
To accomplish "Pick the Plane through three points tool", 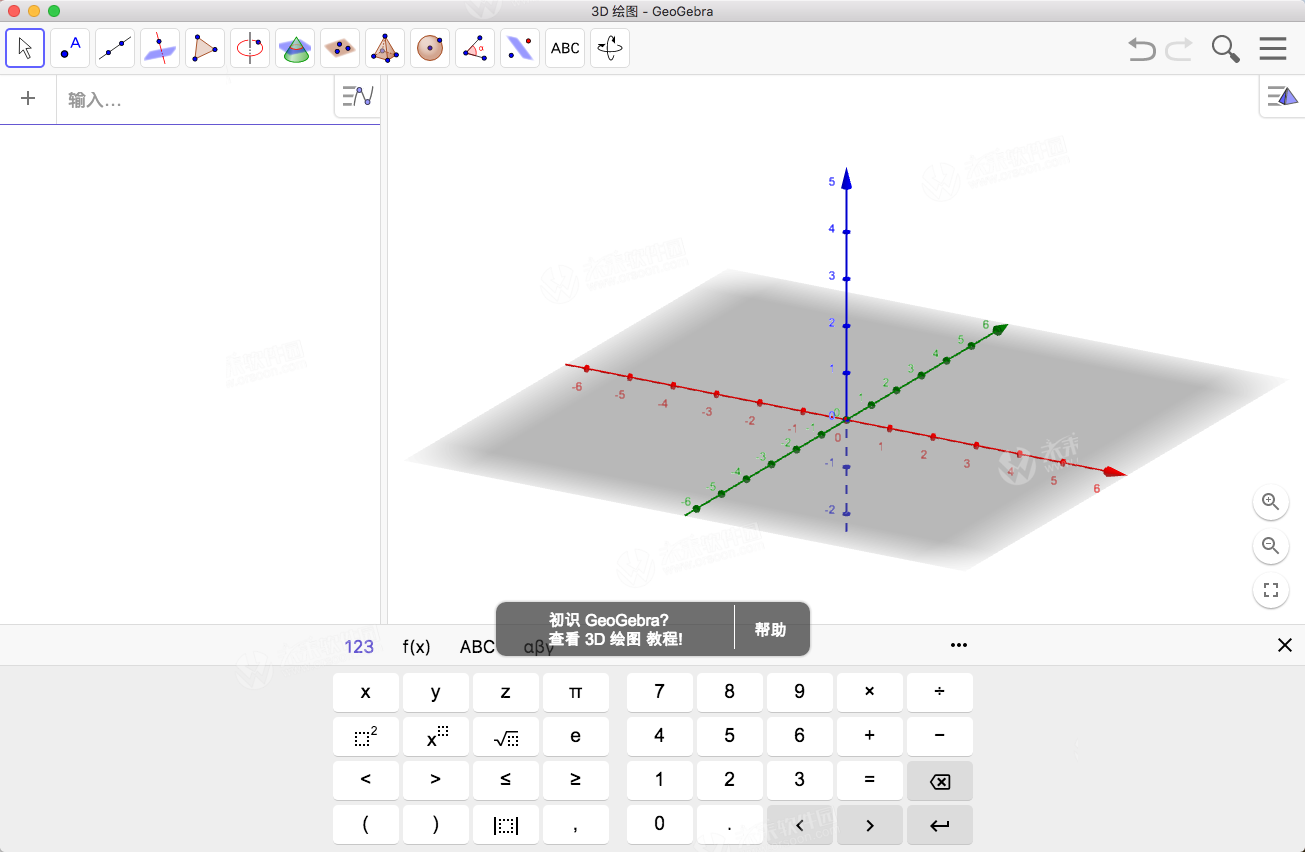I will click(x=340, y=48).
